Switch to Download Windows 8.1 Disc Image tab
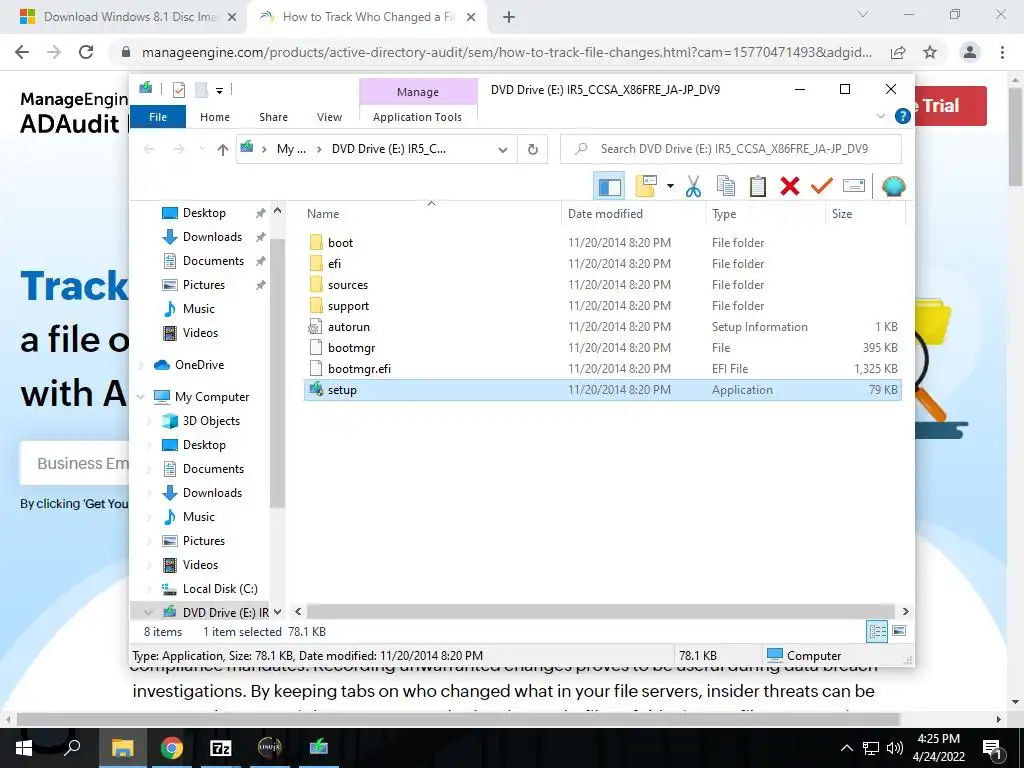This screenshot has height=768, width=1024. (x=129, y=17)
